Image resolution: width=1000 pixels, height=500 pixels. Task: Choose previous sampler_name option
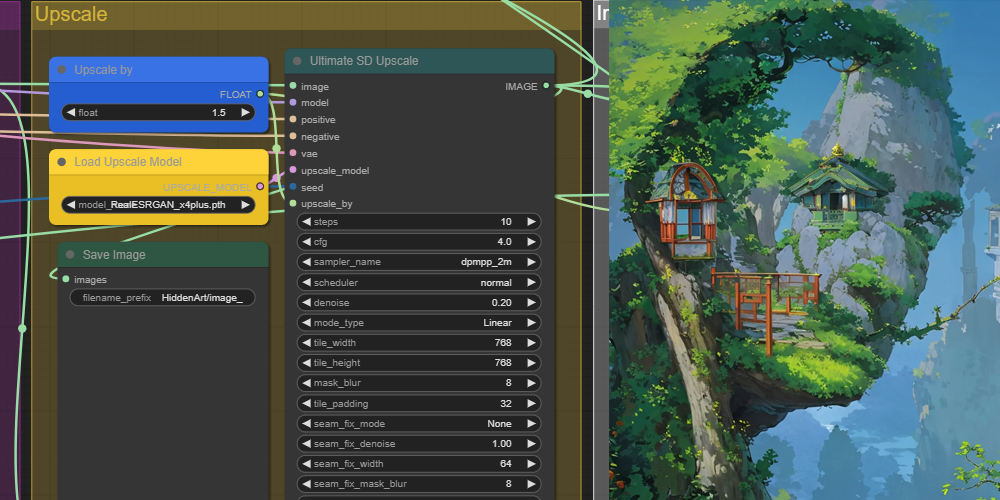[x=307, y=262]
